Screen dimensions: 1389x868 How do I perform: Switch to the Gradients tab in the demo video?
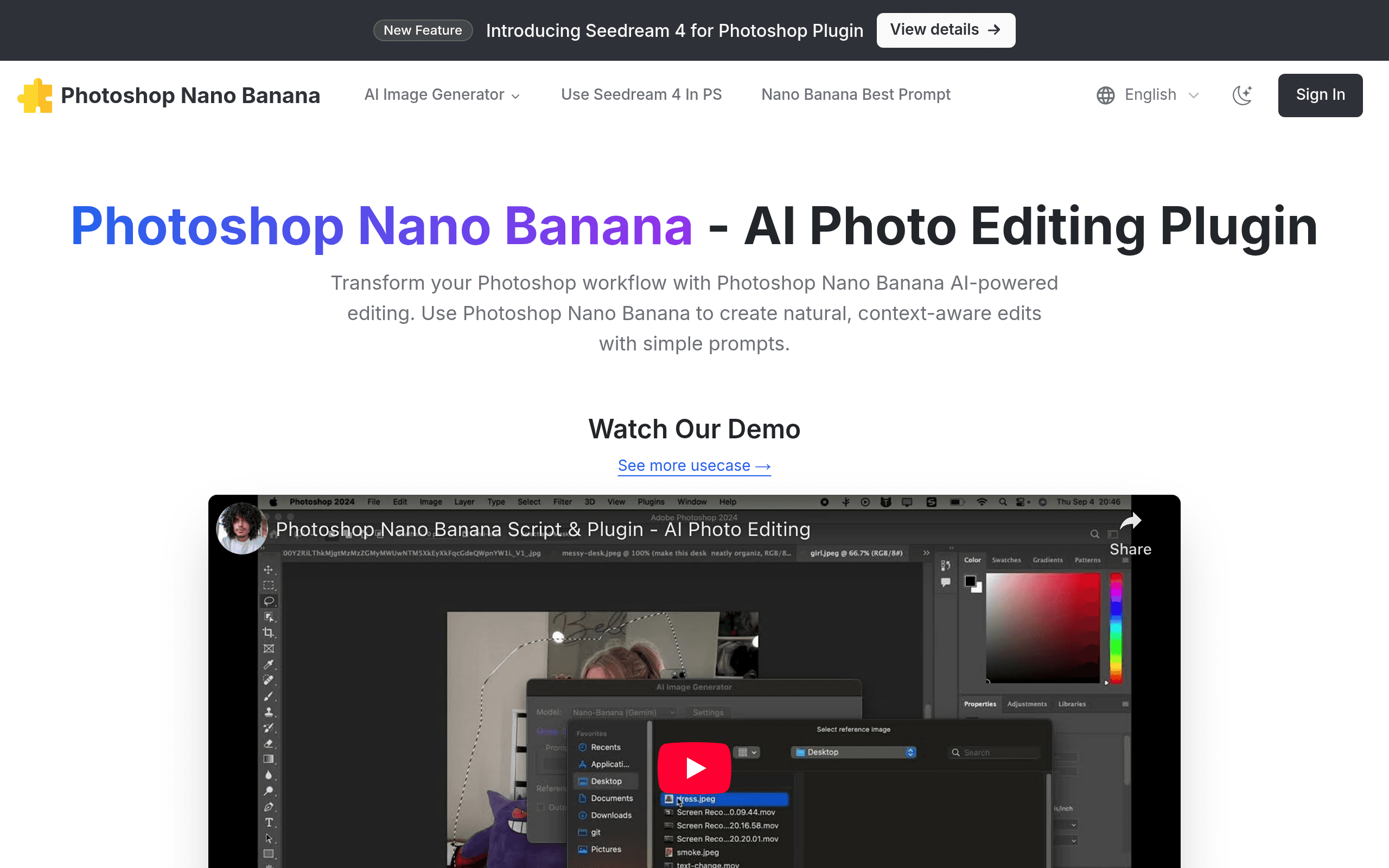point(1048,560)
